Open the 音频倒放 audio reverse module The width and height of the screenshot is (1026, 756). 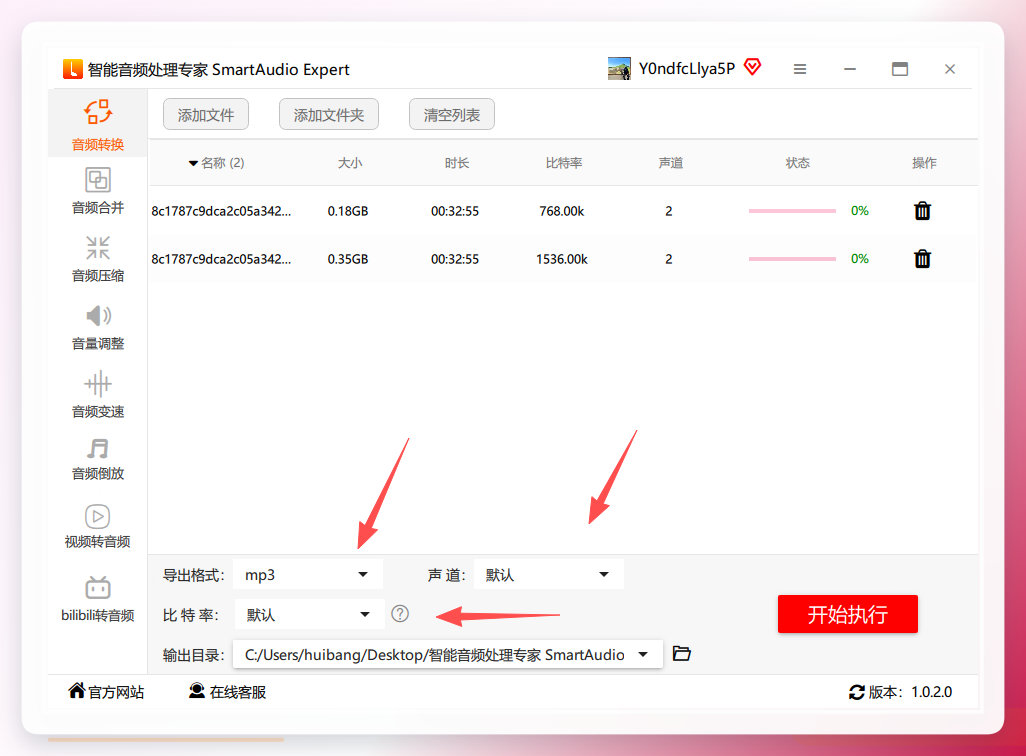[97, 459]
